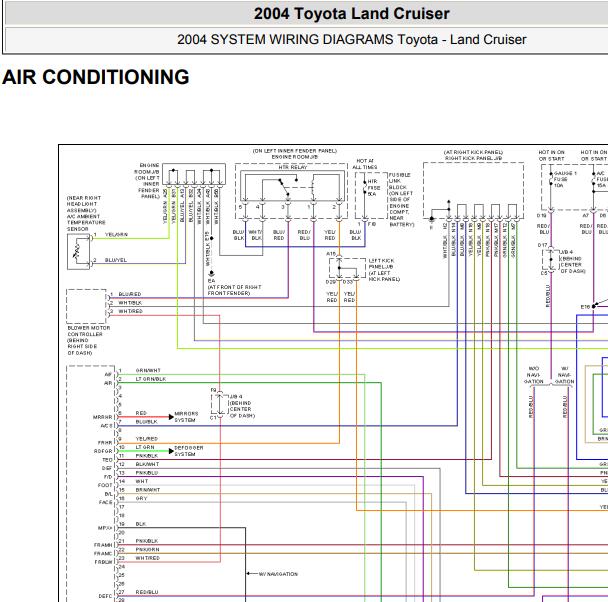The image size is (608, 602).
Task: Click the "FRBLW" terminal name
Action: [x=103, y=562]
